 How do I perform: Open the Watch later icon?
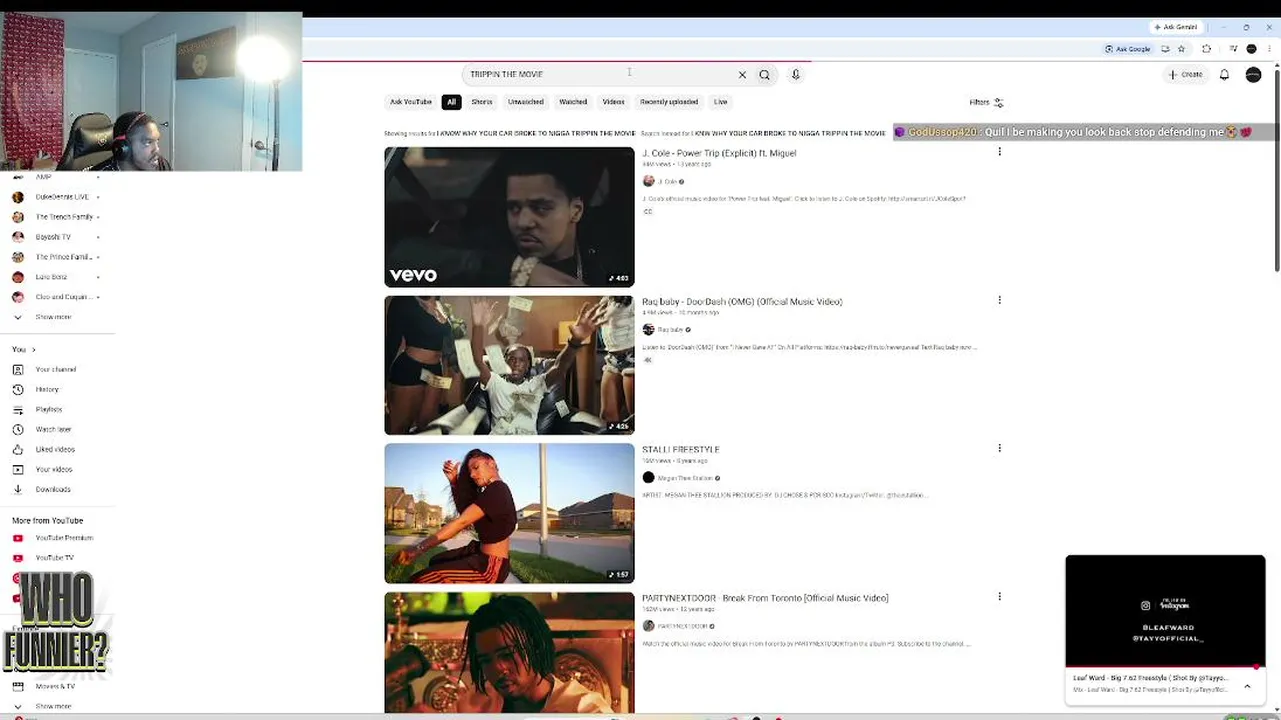pos(18,430)
